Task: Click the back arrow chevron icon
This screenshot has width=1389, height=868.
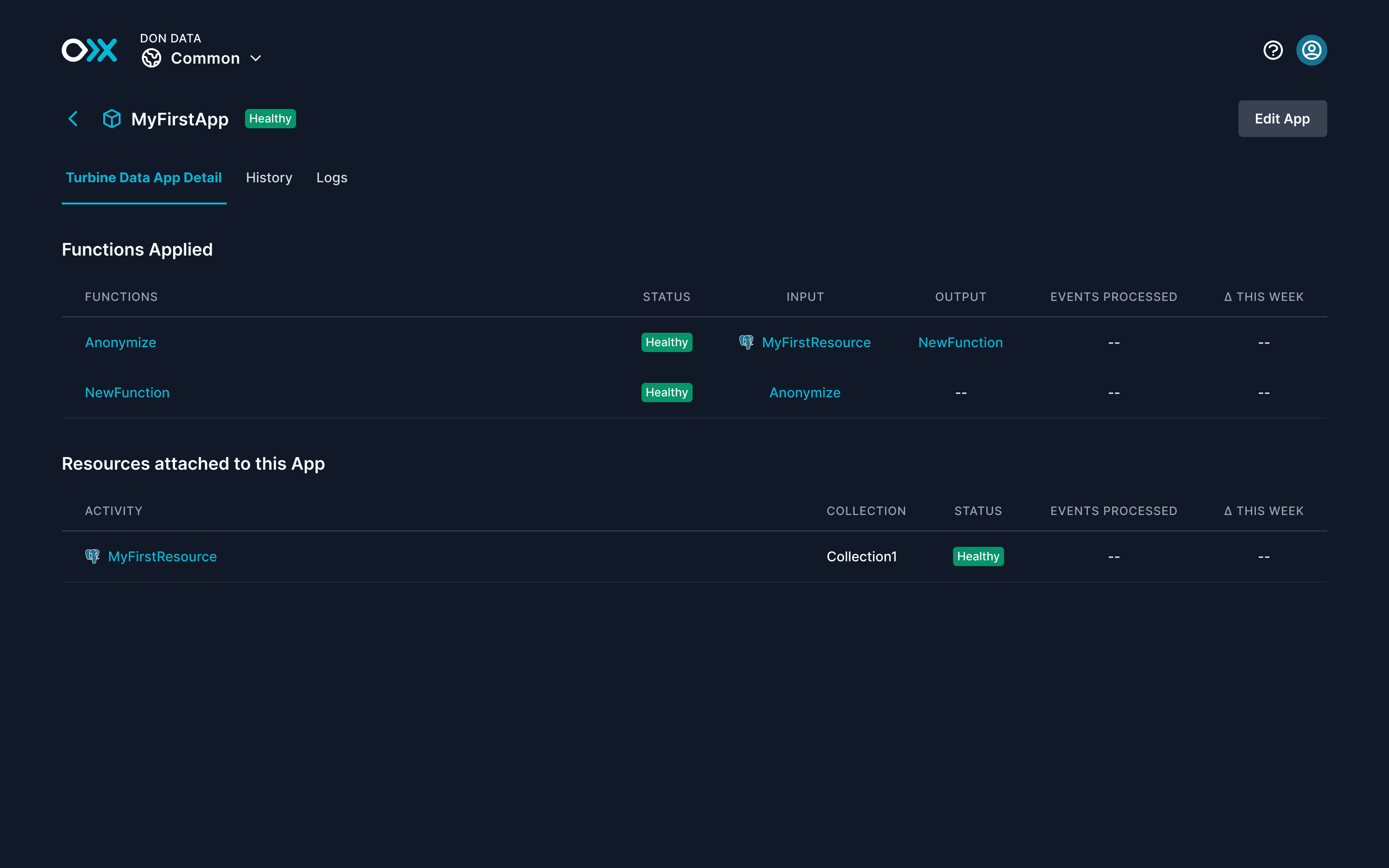Action: [73, 119]
